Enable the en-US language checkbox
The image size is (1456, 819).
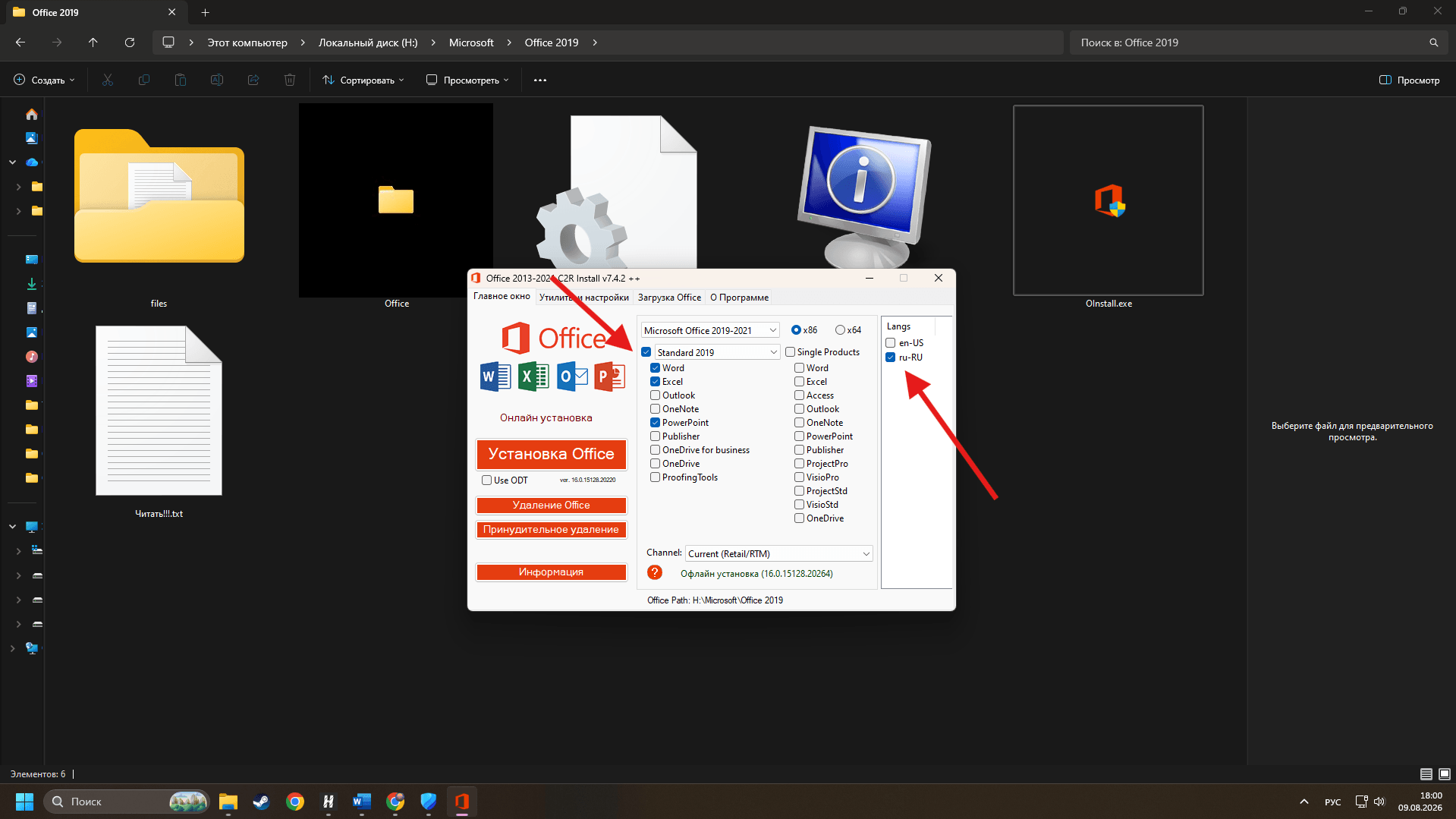[x=891, y=343]
